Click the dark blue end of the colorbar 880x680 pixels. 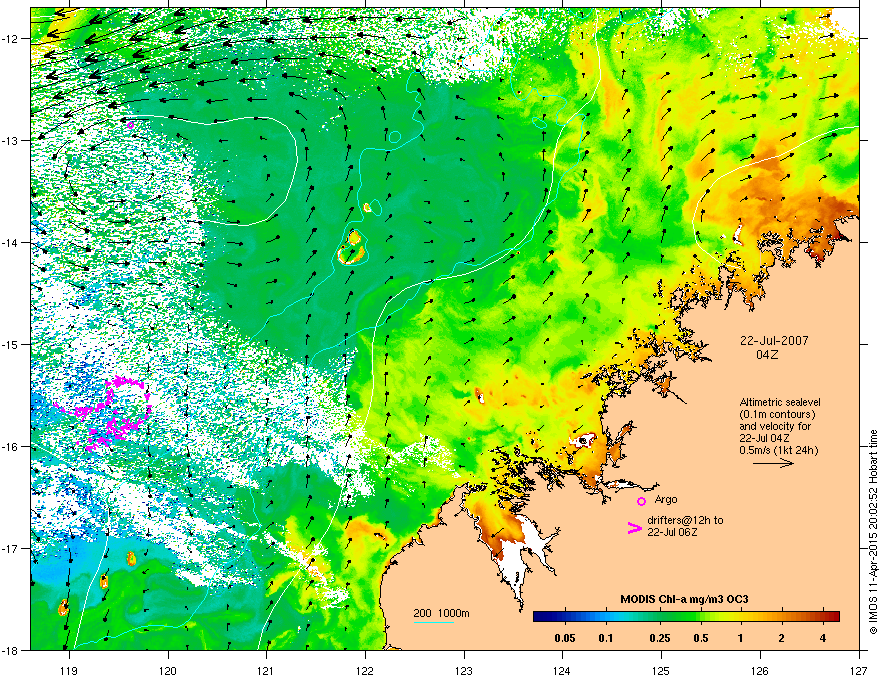click(x=542, y=616)
